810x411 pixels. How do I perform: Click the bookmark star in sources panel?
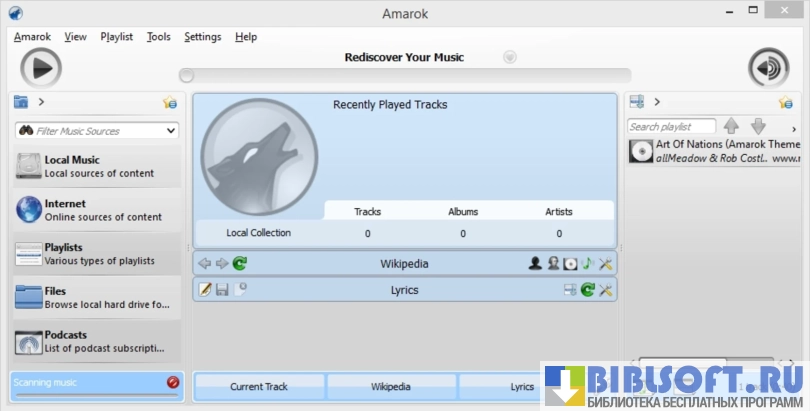click(x=170, y=102)
